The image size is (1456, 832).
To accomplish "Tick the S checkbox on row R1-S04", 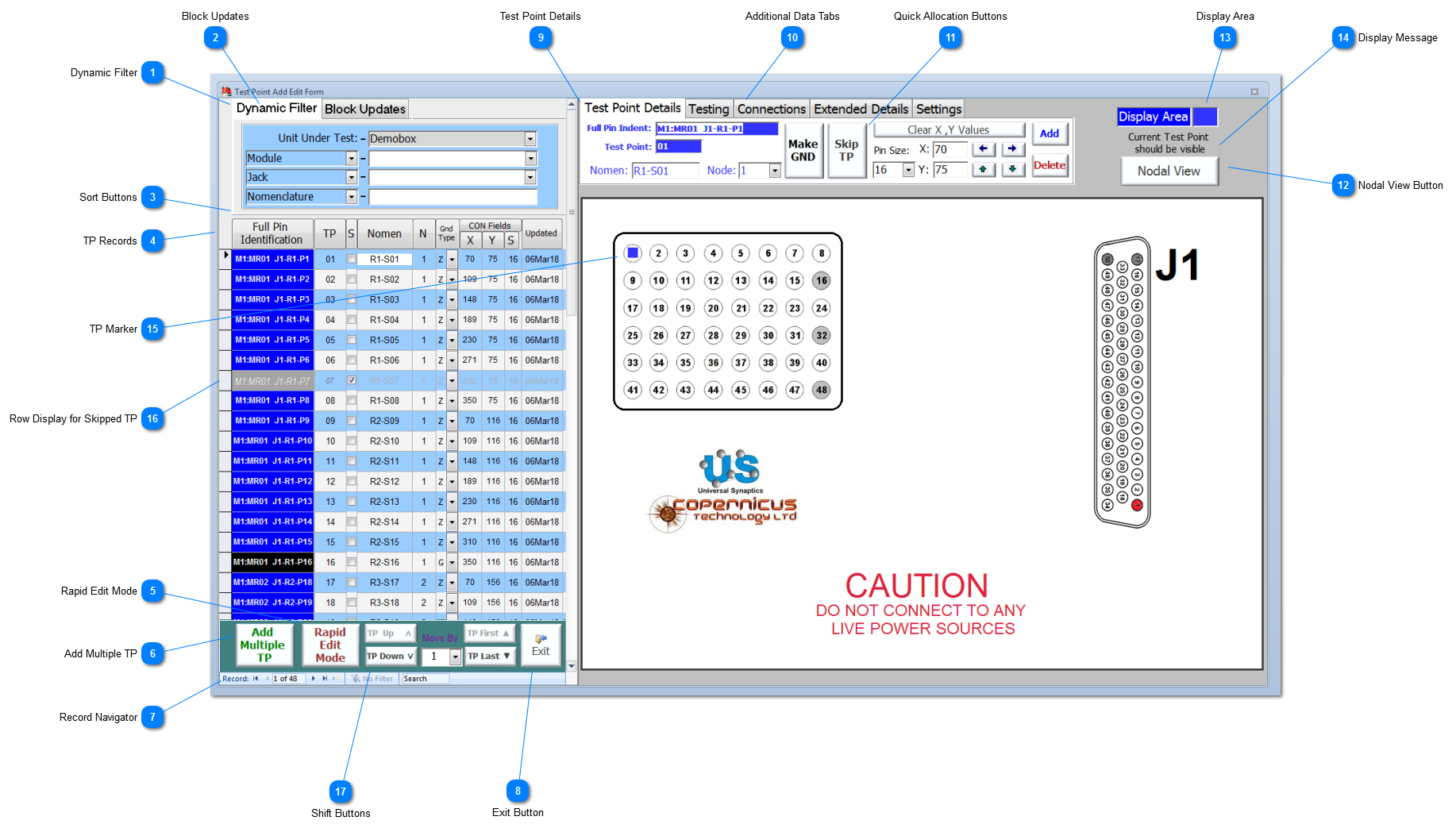I will point(352,320).
